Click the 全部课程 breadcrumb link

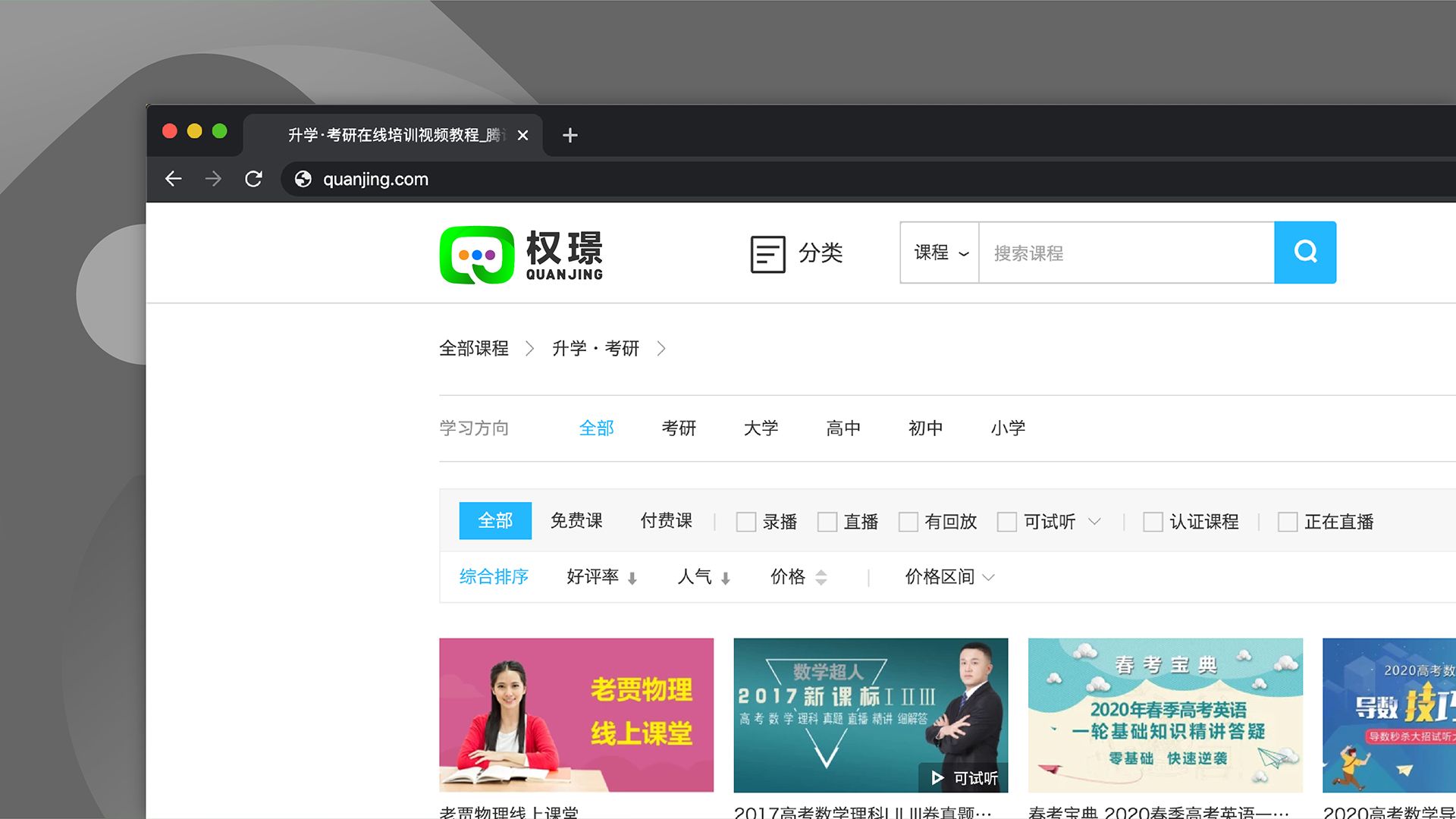click(x=474, y=349)
